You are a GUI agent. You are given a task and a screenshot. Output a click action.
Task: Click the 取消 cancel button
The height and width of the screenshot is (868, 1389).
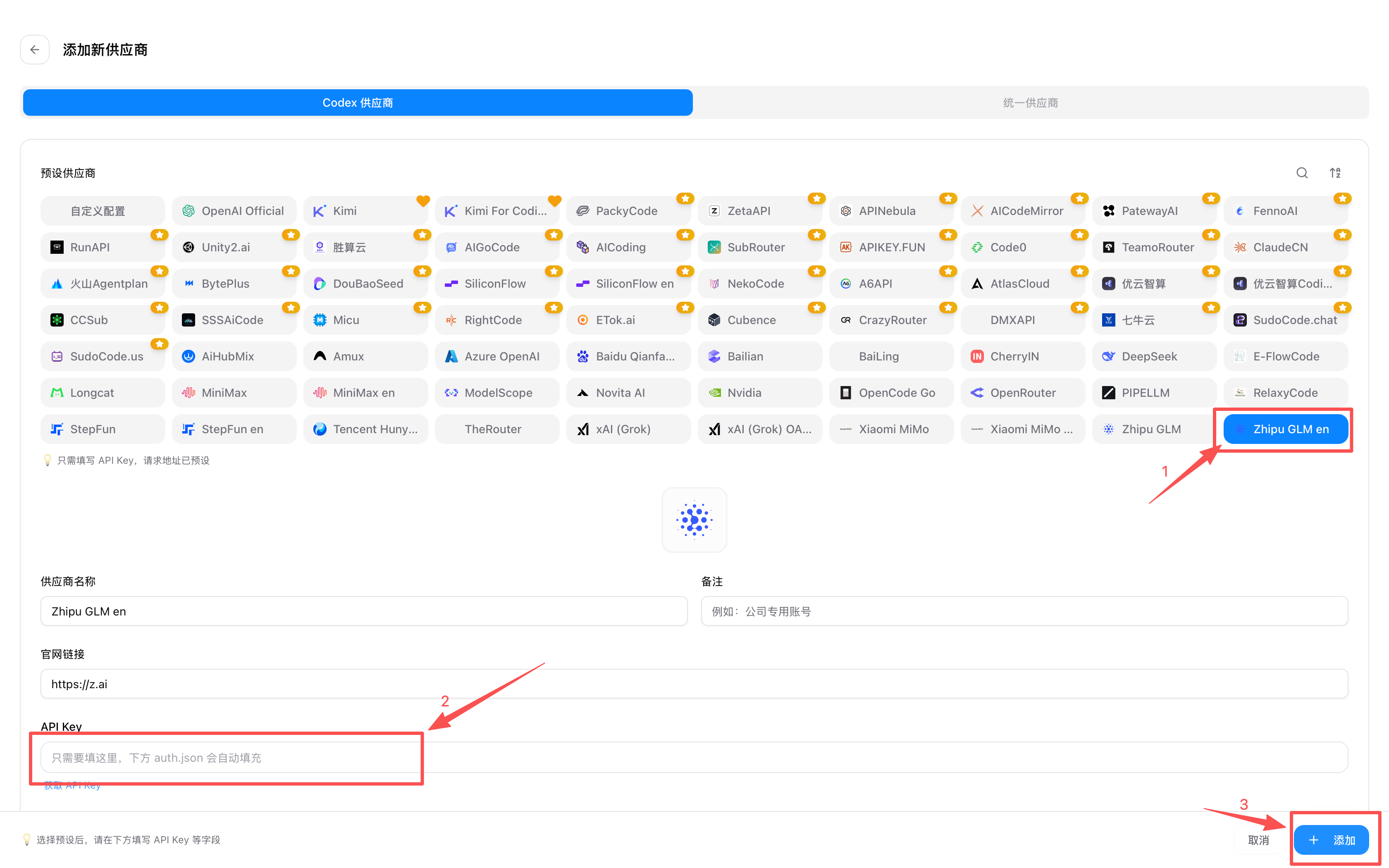(x=1259, y=840)
